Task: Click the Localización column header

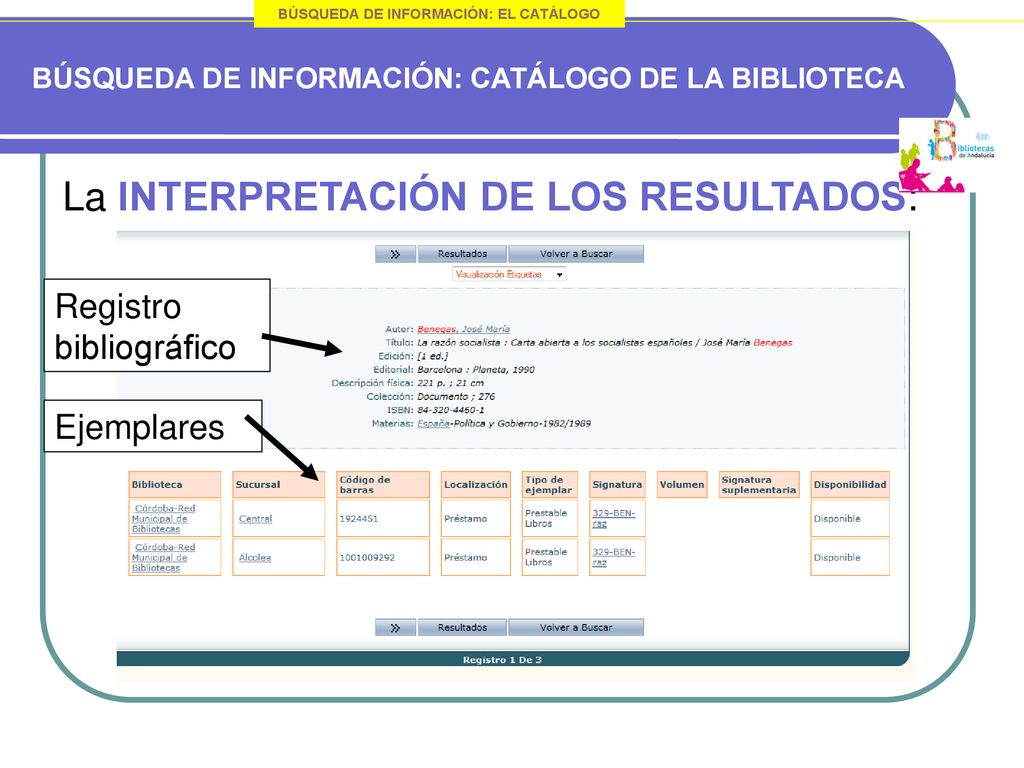Action: pos(475,485)
